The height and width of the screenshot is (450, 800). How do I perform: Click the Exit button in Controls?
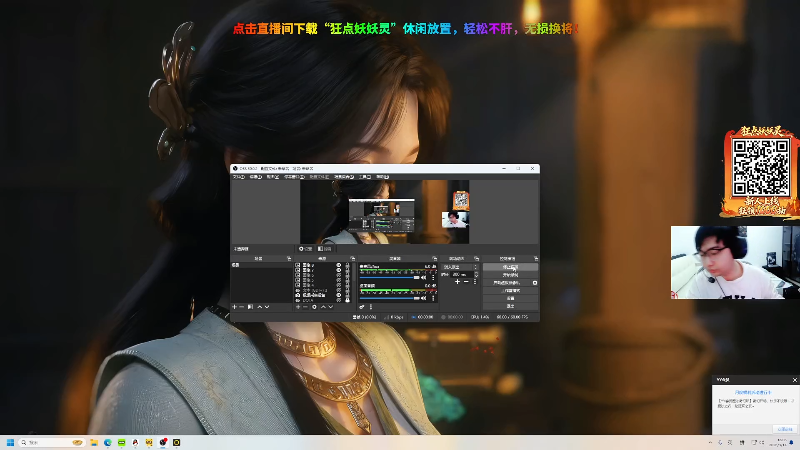coord(511,306)
